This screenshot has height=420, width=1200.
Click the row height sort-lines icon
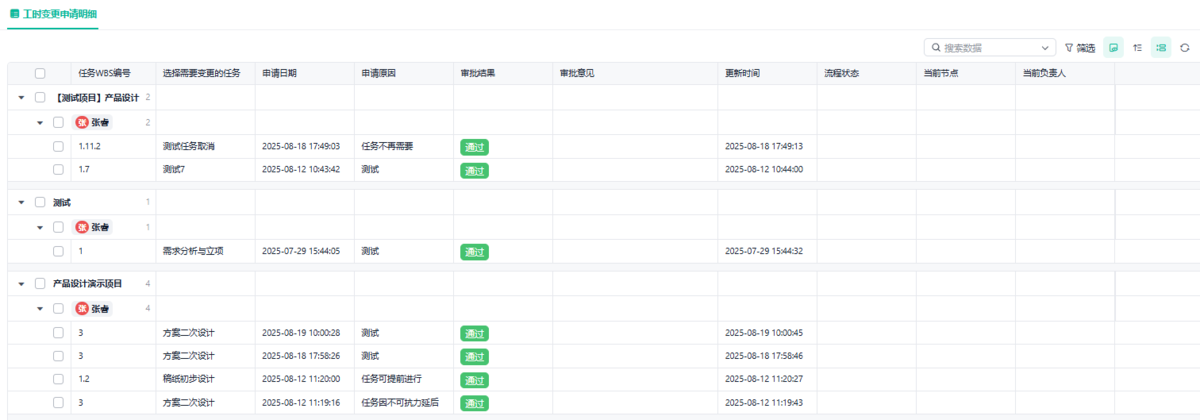[1137, 47]
